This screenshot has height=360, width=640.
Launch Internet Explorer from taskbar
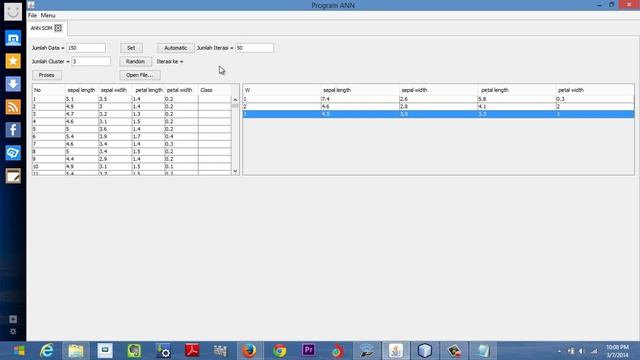click(47, 351)
